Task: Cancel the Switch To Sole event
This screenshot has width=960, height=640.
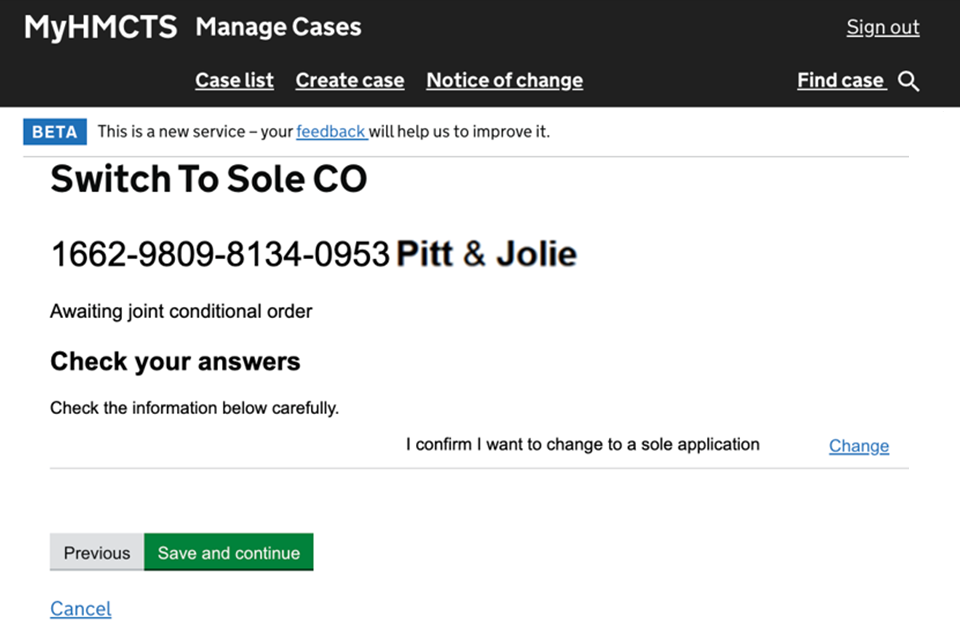Action: point(80,609)
